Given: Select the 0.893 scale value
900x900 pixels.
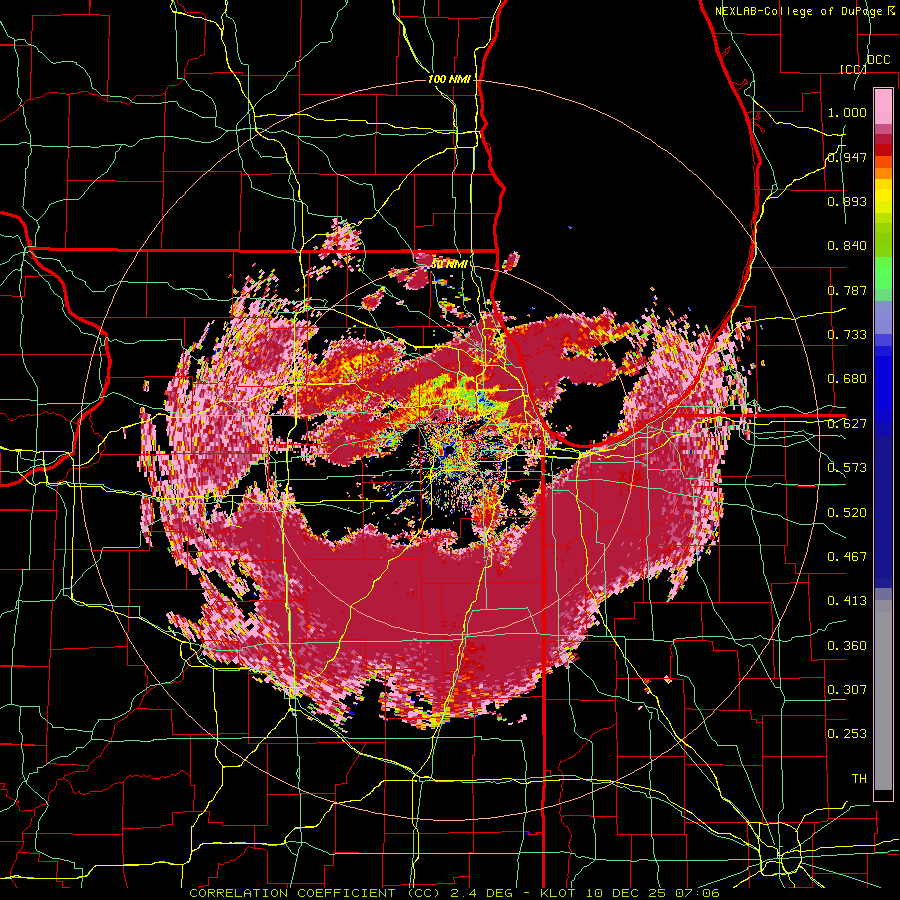Looking at the screenshot, I should pos(847,201).
